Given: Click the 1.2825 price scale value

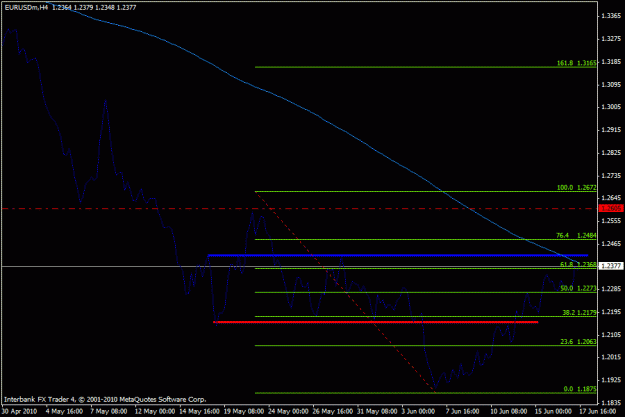Looking at the screenshot, I should [611, 153].
